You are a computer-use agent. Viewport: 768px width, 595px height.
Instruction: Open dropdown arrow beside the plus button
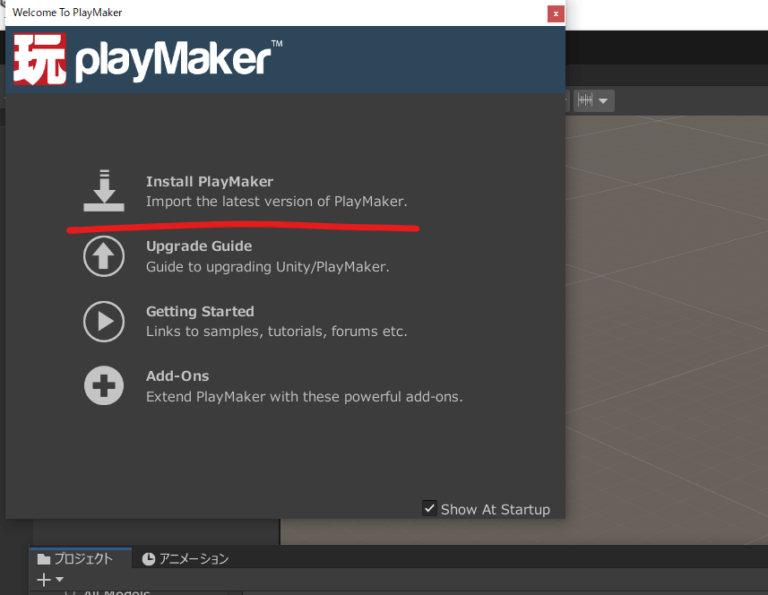pos(60,580)
